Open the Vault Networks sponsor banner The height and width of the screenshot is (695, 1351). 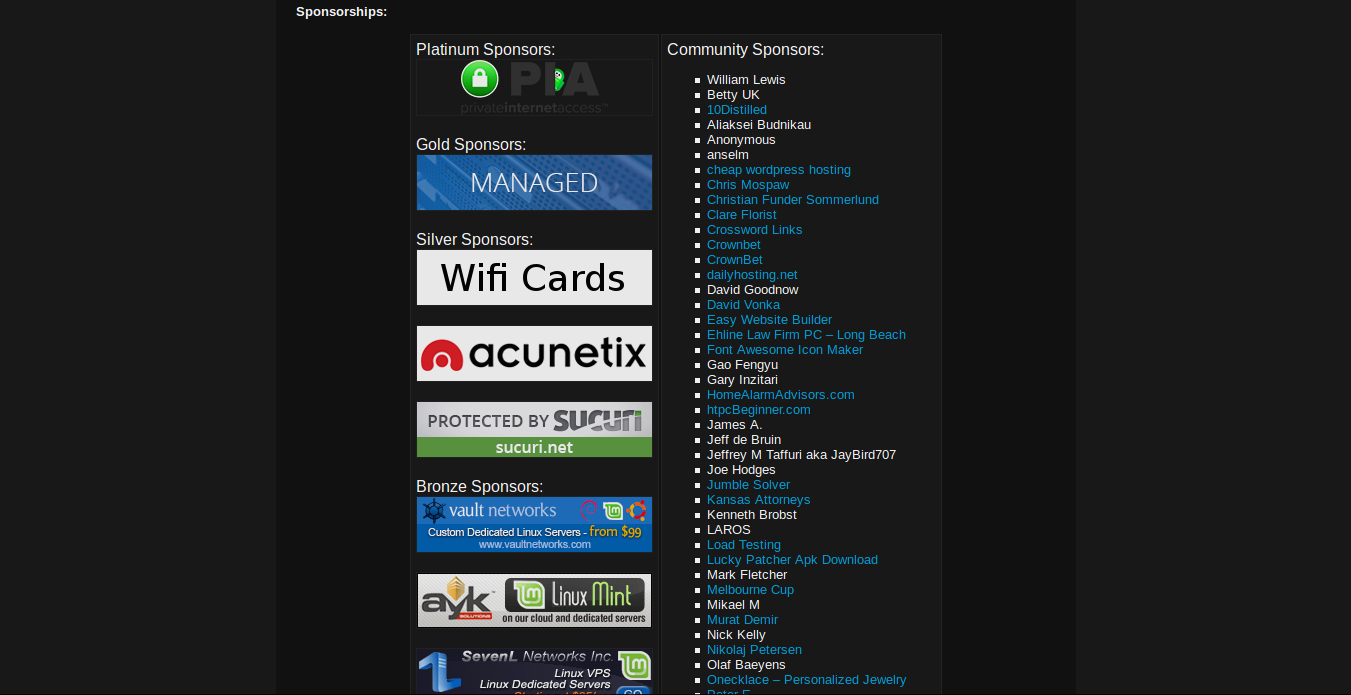pos(534,524)
